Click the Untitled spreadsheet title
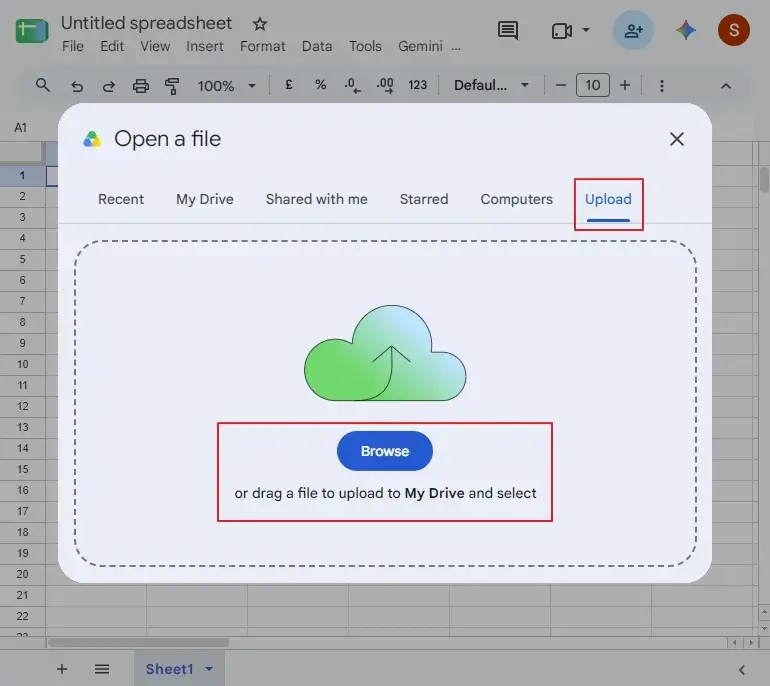 [x=146, y=23]
